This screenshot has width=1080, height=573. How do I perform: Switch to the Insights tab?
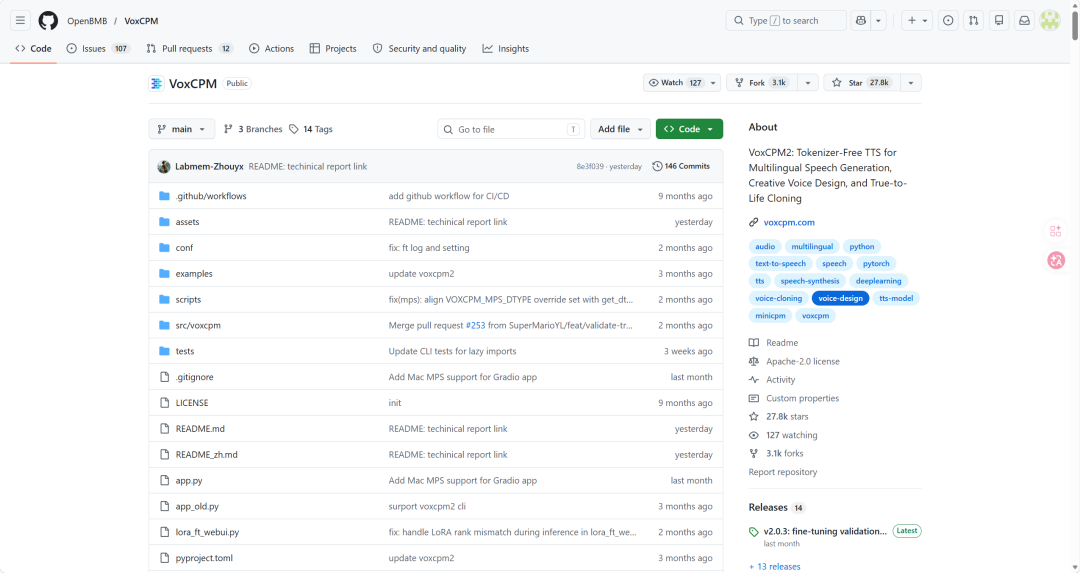506,49
